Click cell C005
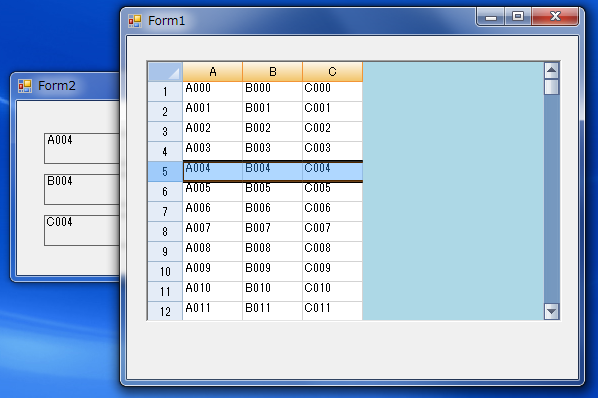Viewport: 598px width, 398px height. click(333, 191)
